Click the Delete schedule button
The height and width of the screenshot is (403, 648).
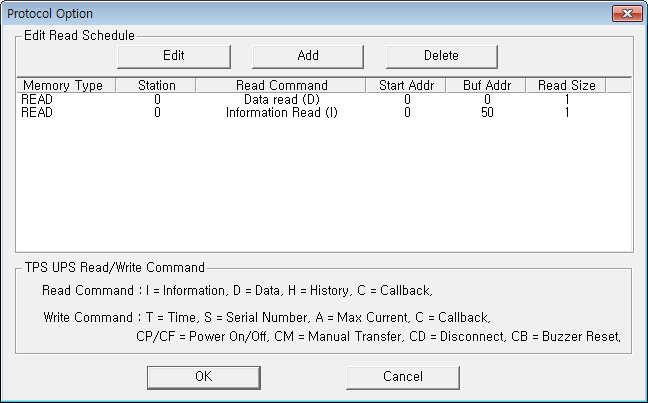441,57
